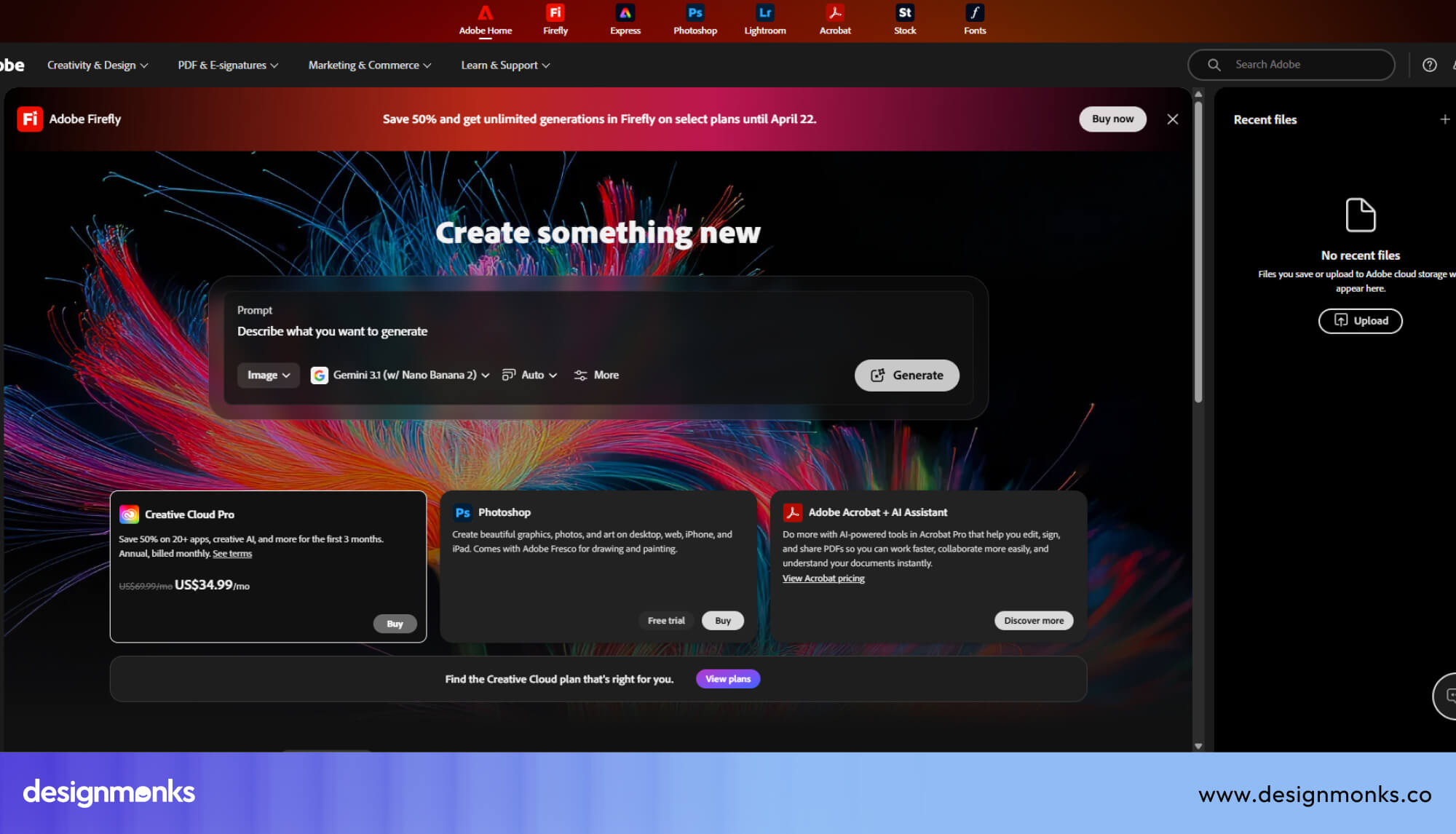Click the US$34.99/mo price text
Image resolution: width=1456 pixels, height=834 pixels.
point(212,585)
